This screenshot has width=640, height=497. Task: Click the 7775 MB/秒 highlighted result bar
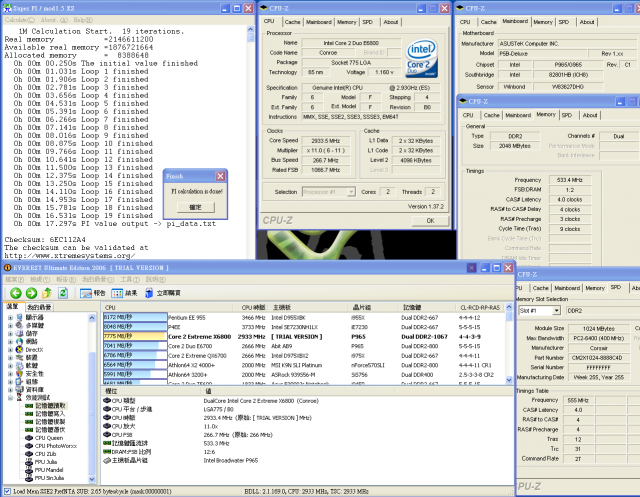tap(135, 336)
